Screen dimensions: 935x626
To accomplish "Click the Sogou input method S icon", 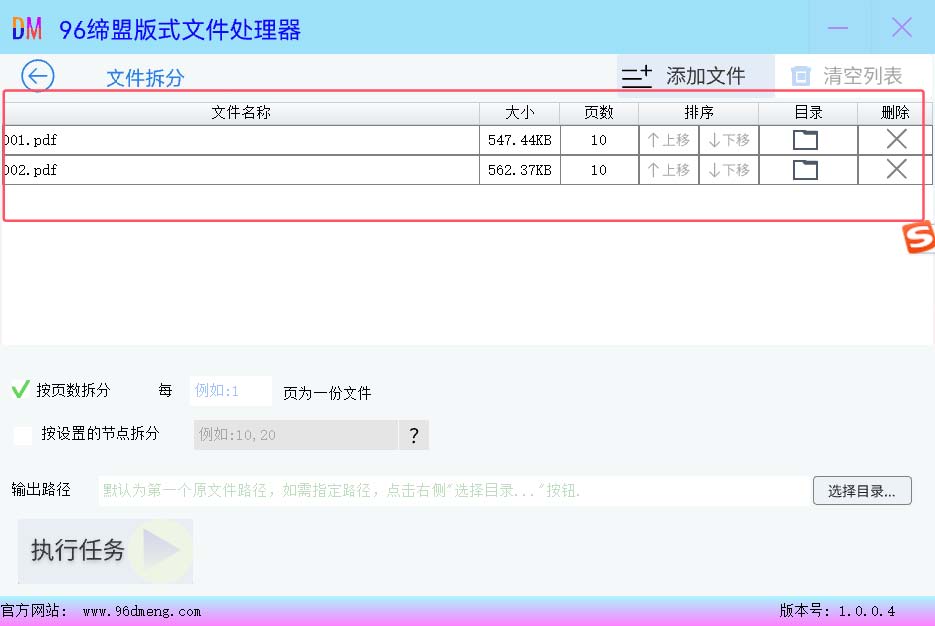I will (918, 237).
